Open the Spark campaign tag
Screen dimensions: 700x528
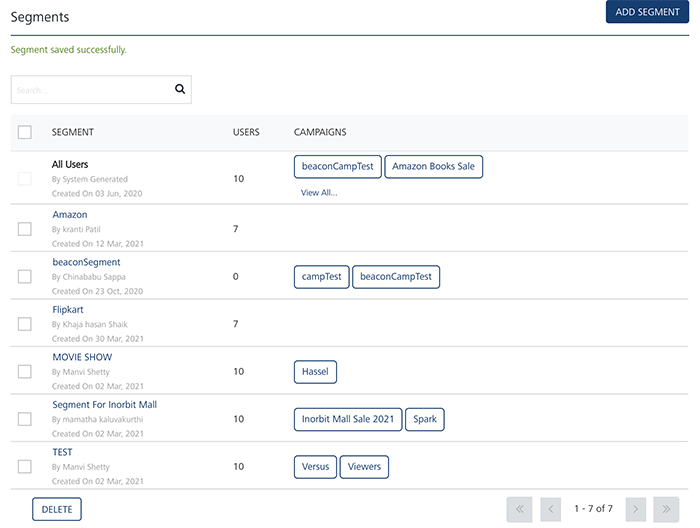(425, 419)
